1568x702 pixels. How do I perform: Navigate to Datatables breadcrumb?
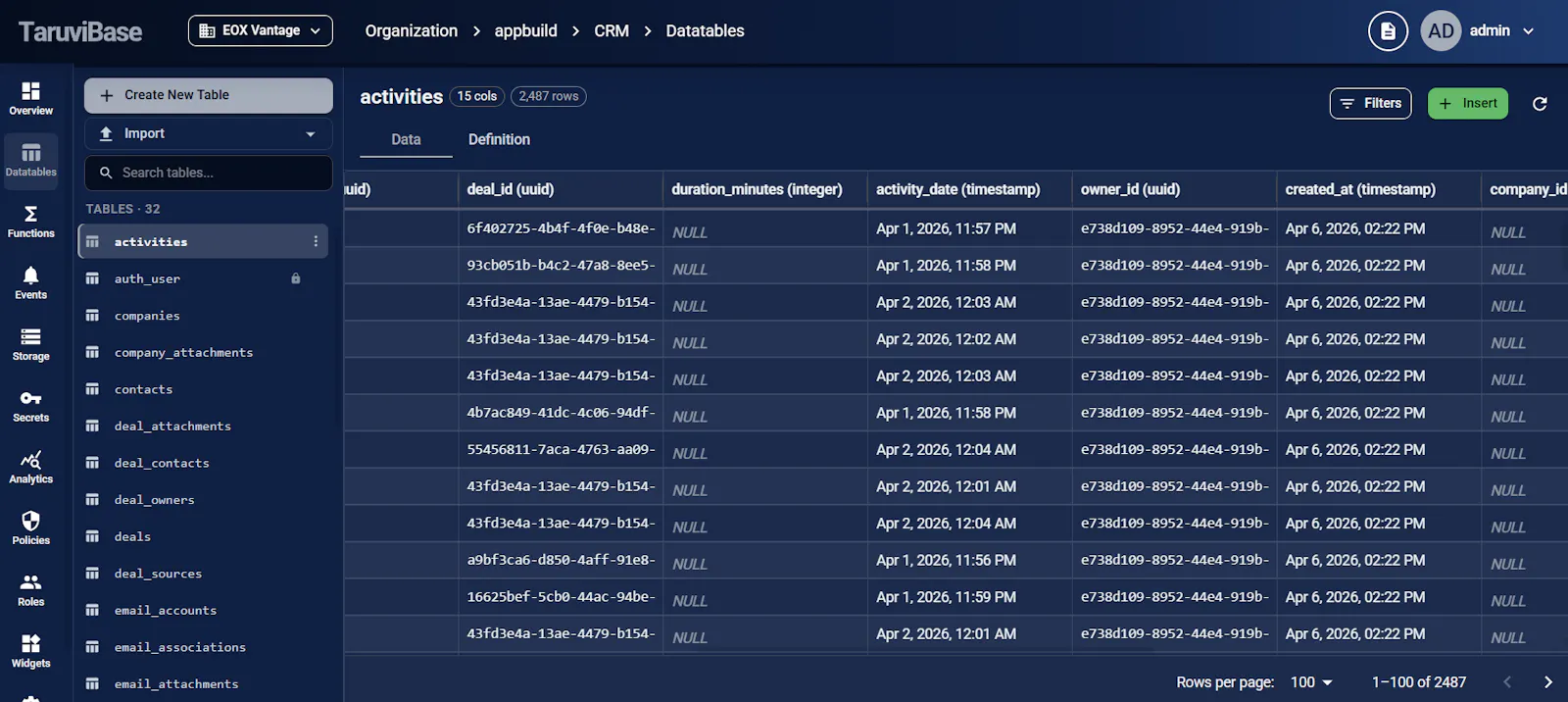point(705,31)
